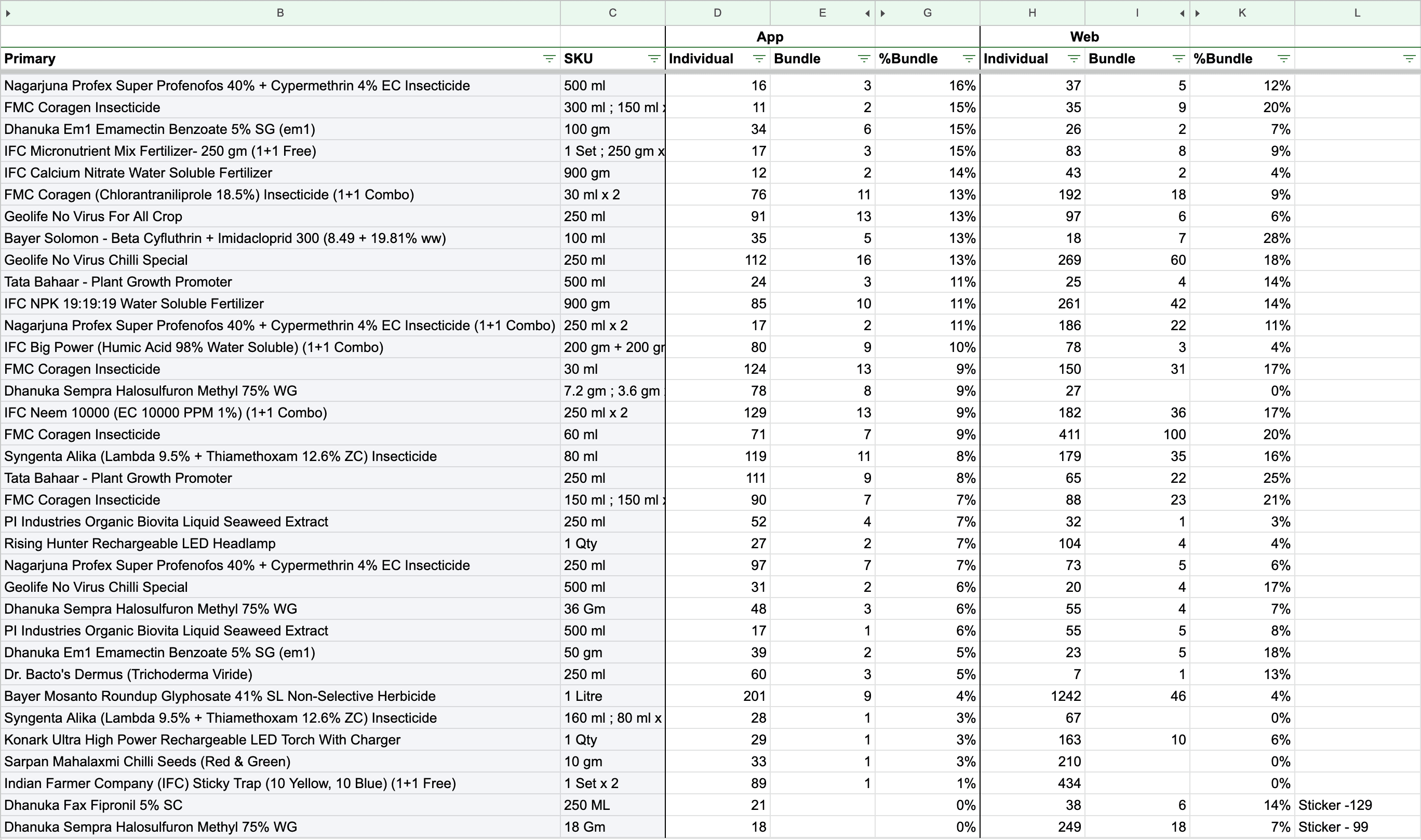This screenshot has width=1421, height=840.
Task: Open the SKU column filter icon
Action: click(x=654, y=59)
